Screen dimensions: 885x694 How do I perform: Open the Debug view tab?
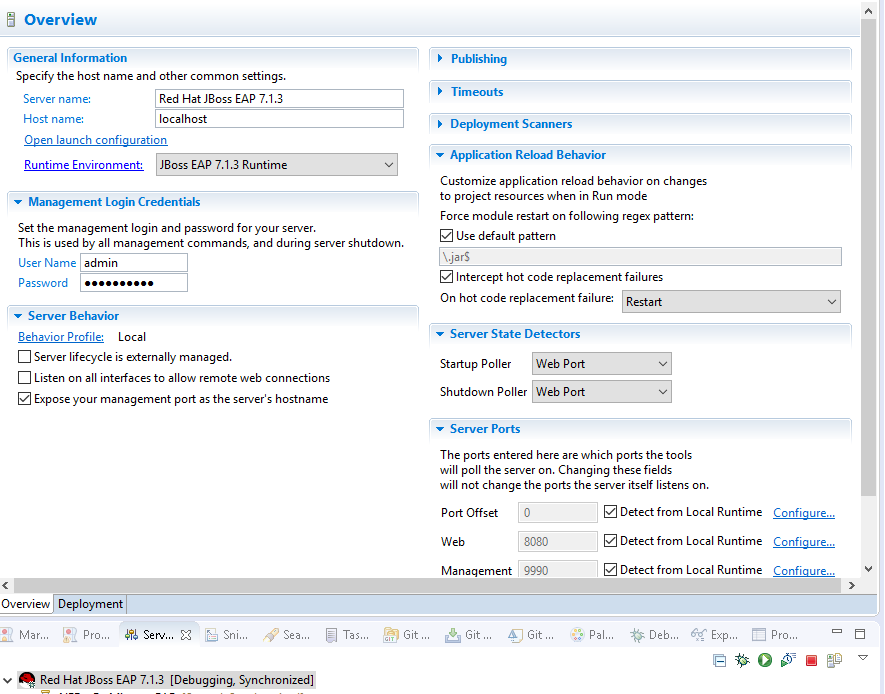(x=654, y=635)
